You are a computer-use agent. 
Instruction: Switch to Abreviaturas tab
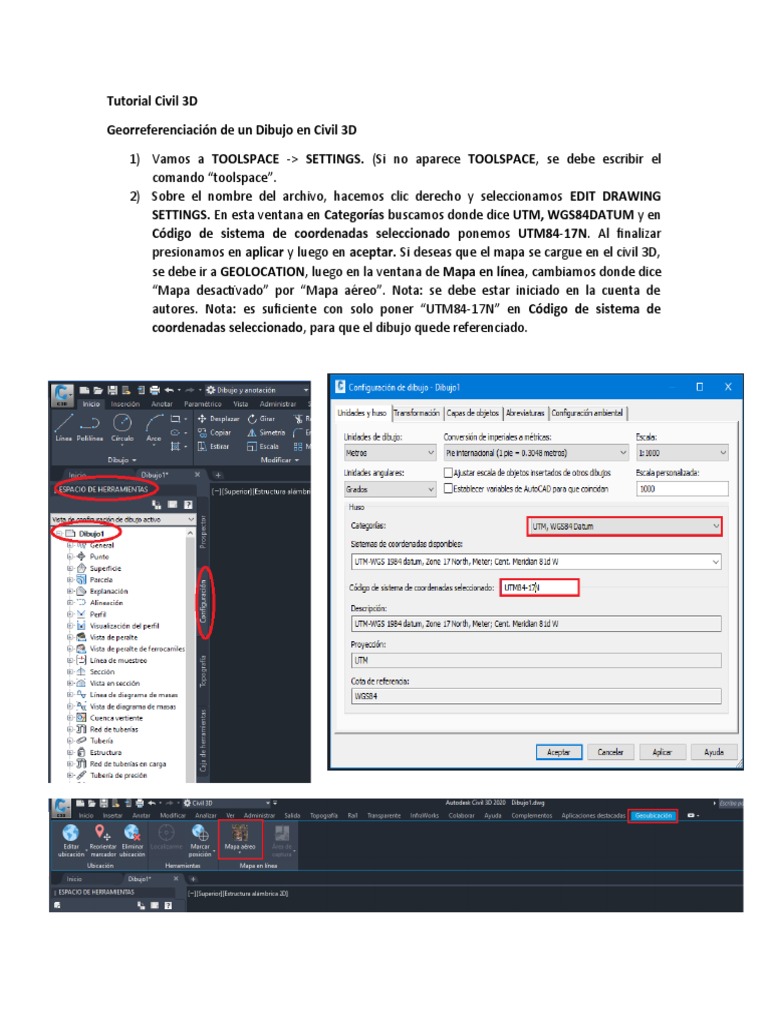point(525,413)
